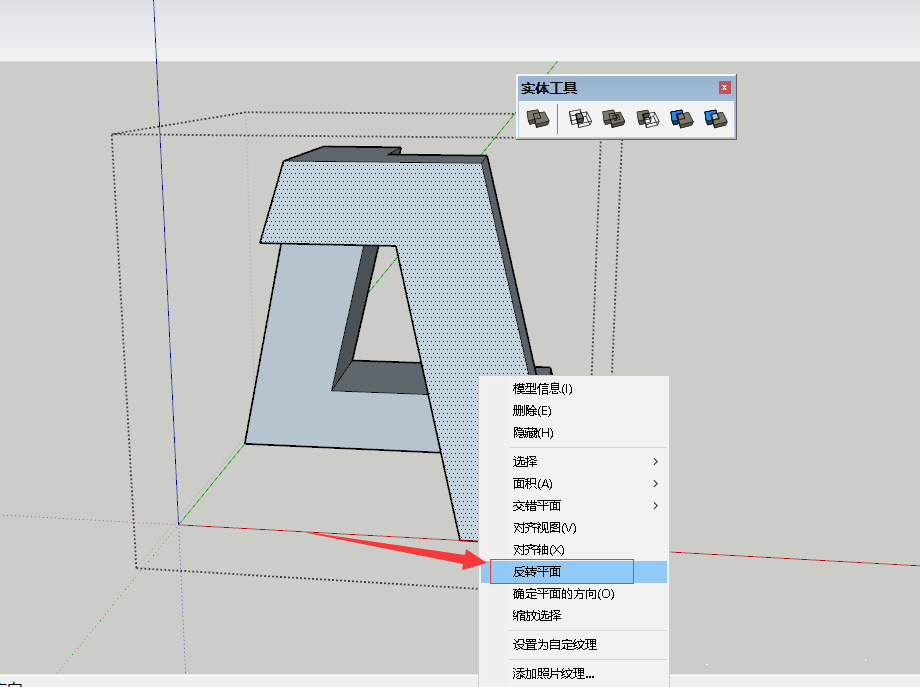Image resolution: width=920 pixels, height=687 pixels.
Task: Close the 实体工具 toolbar
Action: click(x=724, y=87)
